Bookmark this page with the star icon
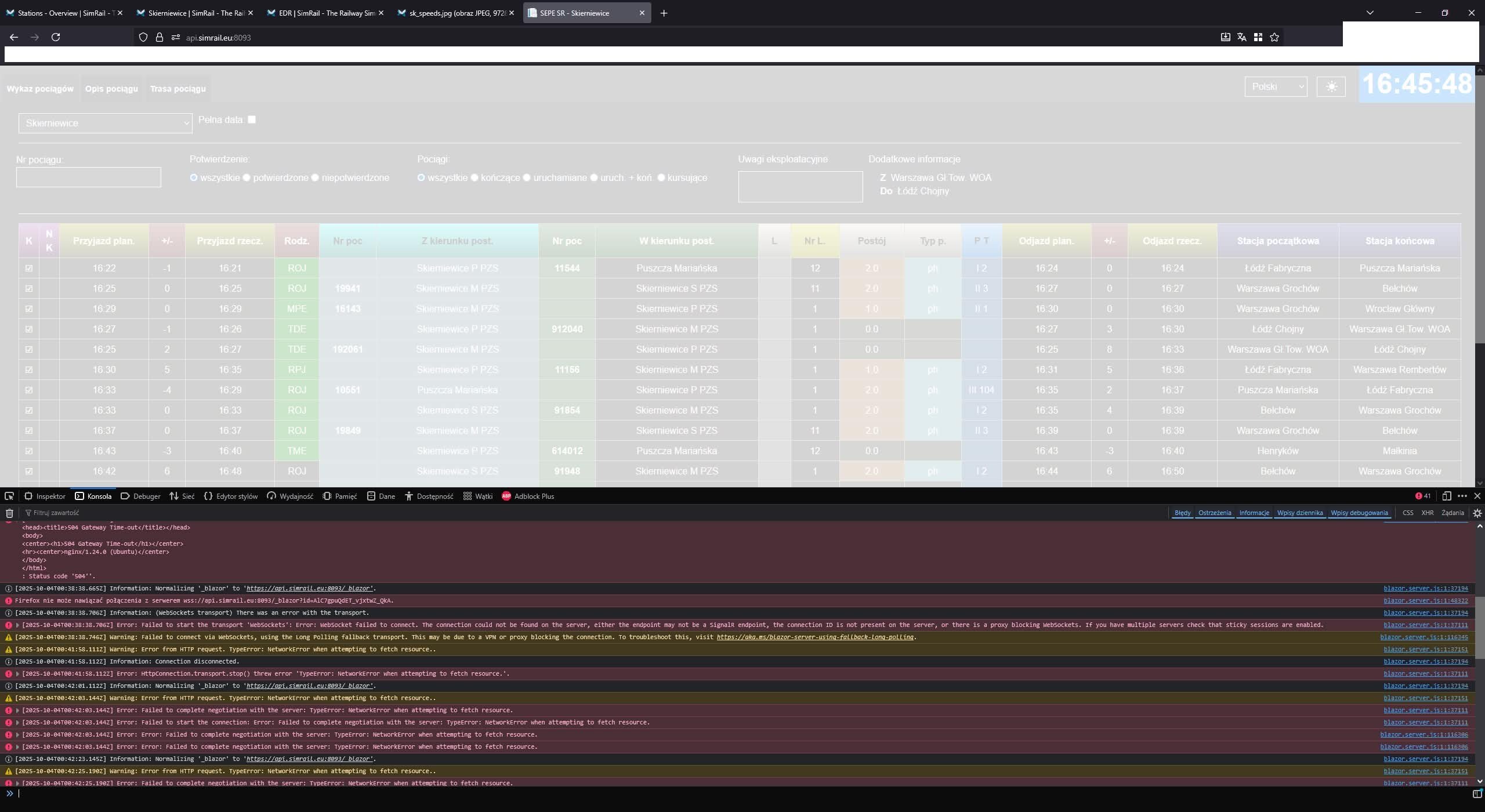This screenshot has width=1485, height=812. 1274,37
